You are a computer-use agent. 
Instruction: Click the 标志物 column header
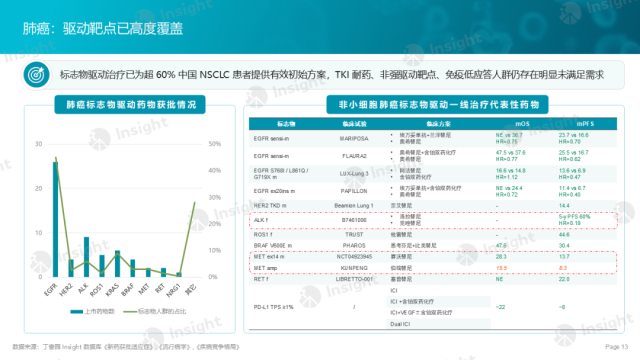(x=286, y=124)
